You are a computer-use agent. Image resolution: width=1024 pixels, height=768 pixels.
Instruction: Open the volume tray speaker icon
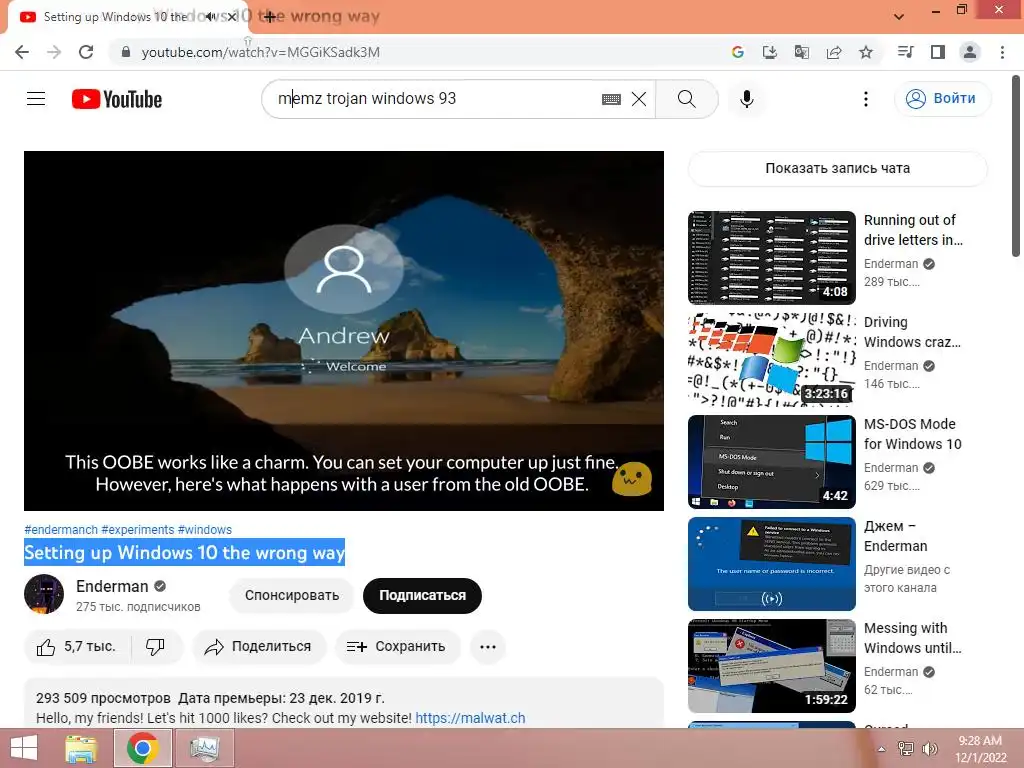click(929, 749)
